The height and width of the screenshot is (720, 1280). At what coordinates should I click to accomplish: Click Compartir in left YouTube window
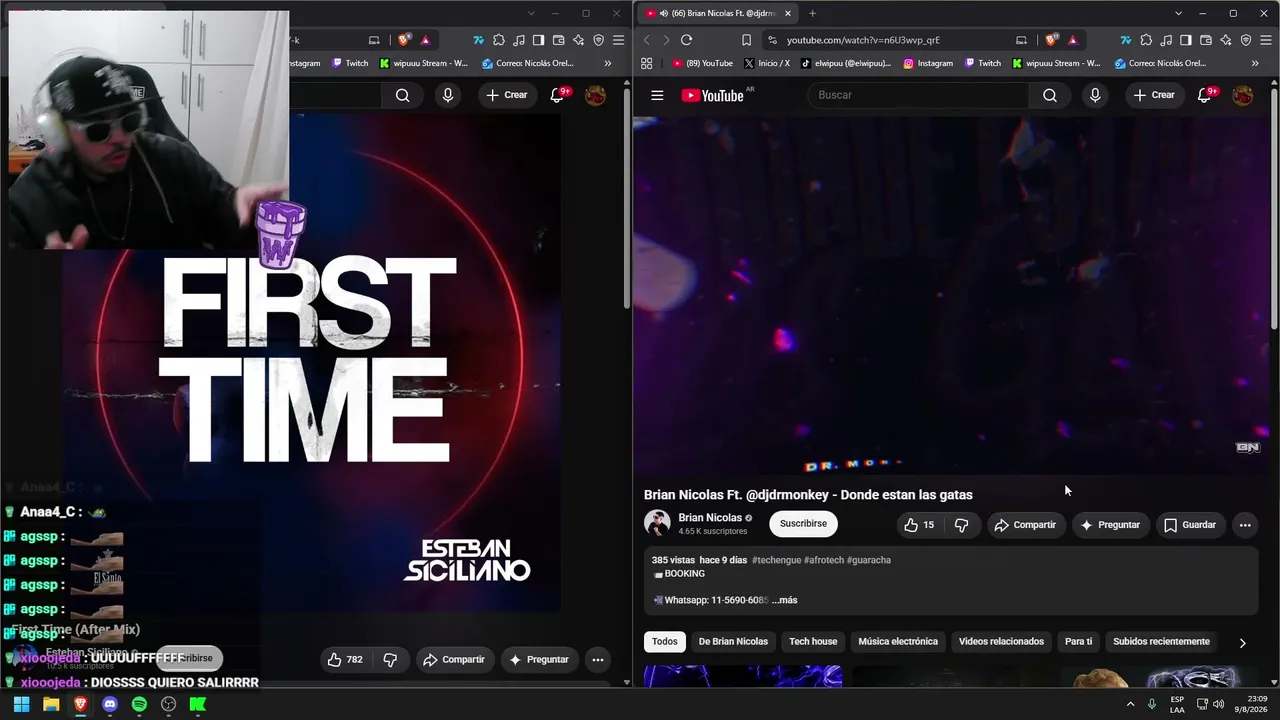coord(454,660)
